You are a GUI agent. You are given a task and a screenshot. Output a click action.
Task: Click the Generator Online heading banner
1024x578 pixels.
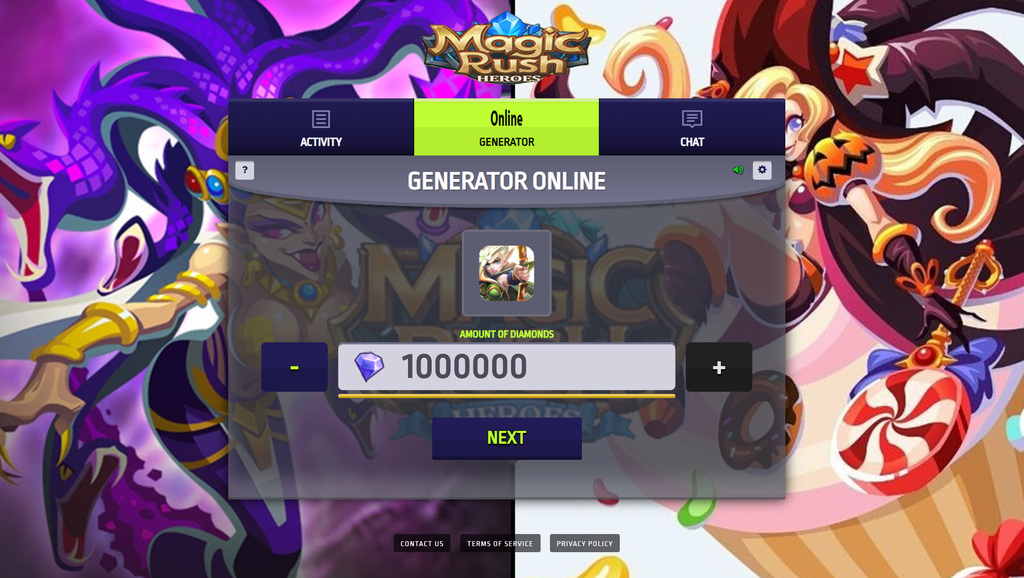point(507,181)
